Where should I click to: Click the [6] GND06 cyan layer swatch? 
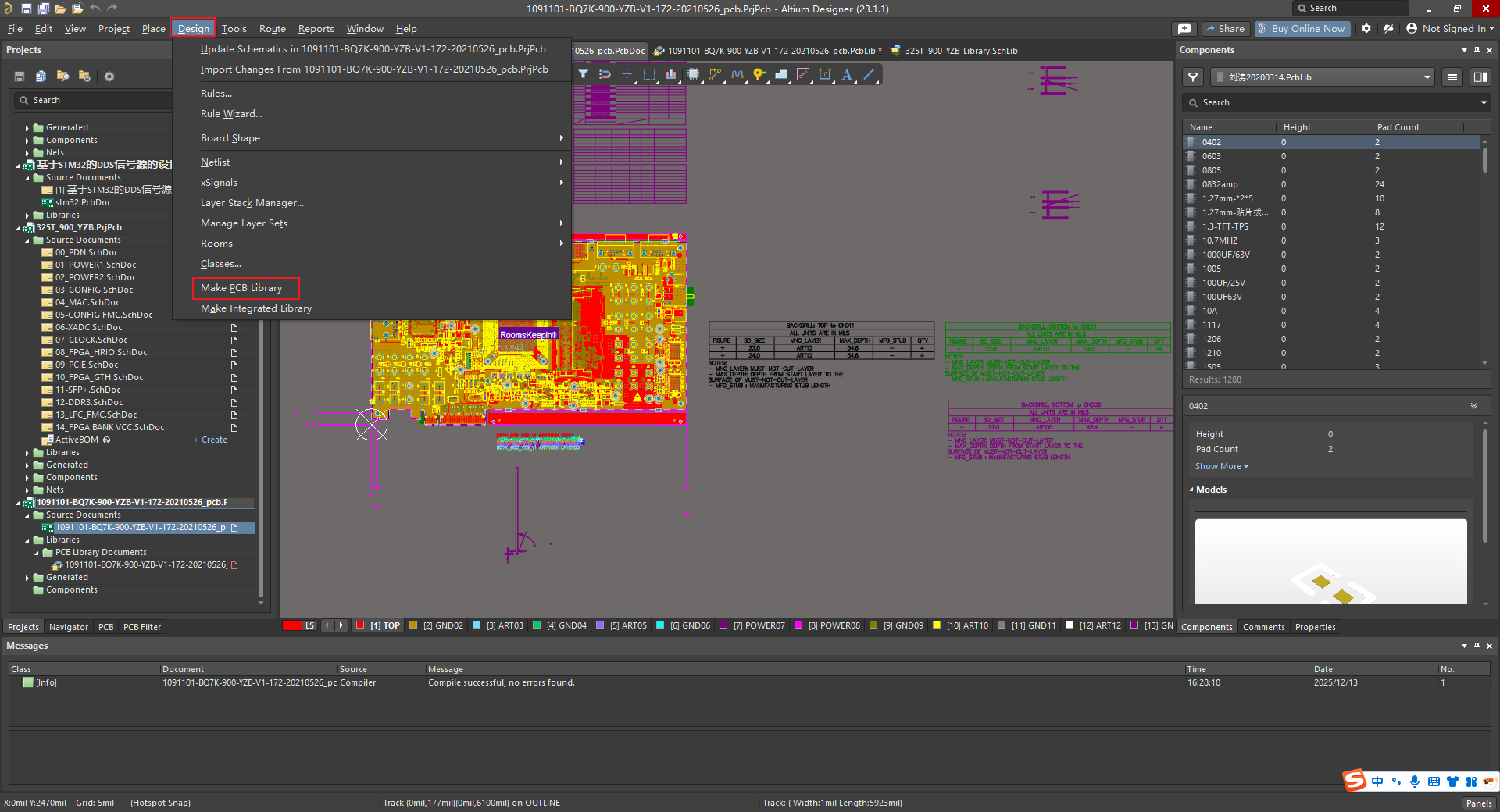pos(660,625)
